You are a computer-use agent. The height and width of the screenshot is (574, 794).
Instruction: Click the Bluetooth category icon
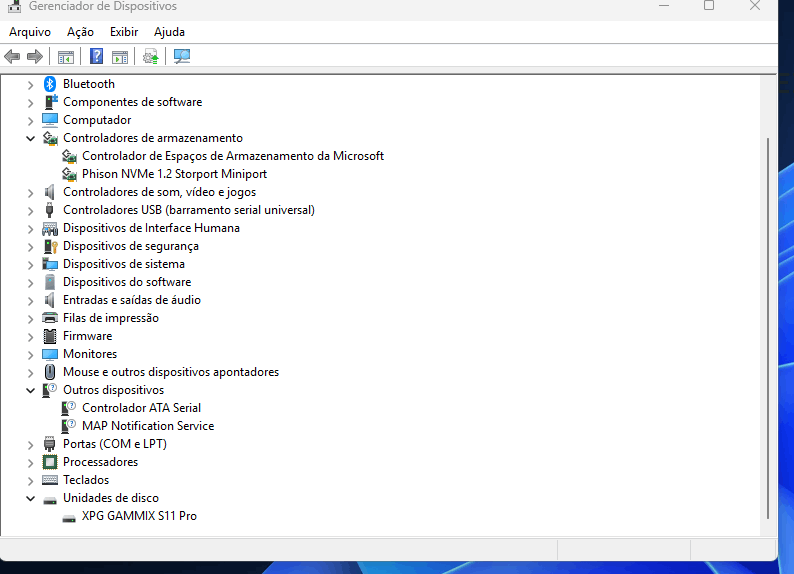click(x=50, y=84)
